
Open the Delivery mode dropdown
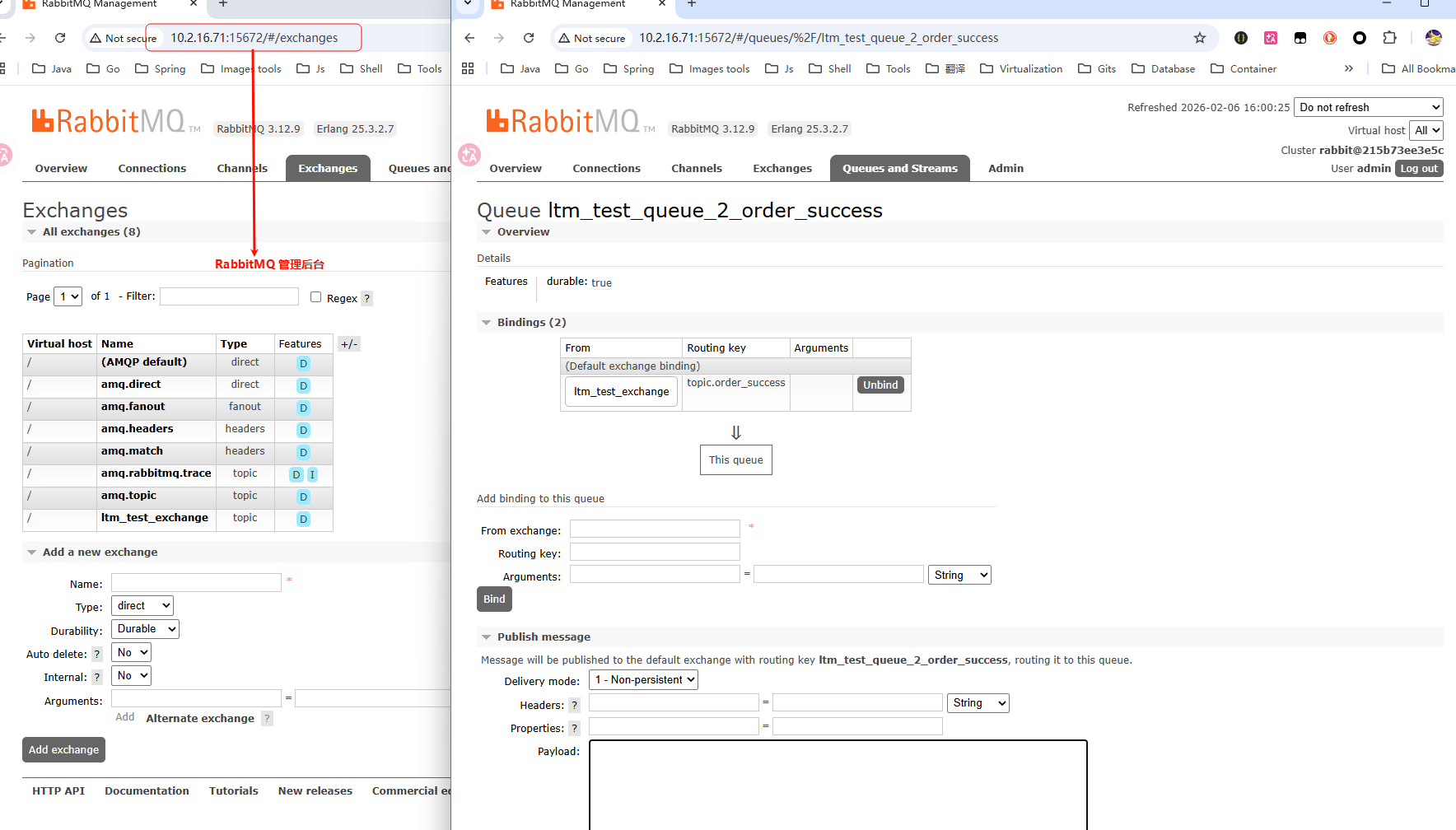pyautogui.click(x=644, y=680)
